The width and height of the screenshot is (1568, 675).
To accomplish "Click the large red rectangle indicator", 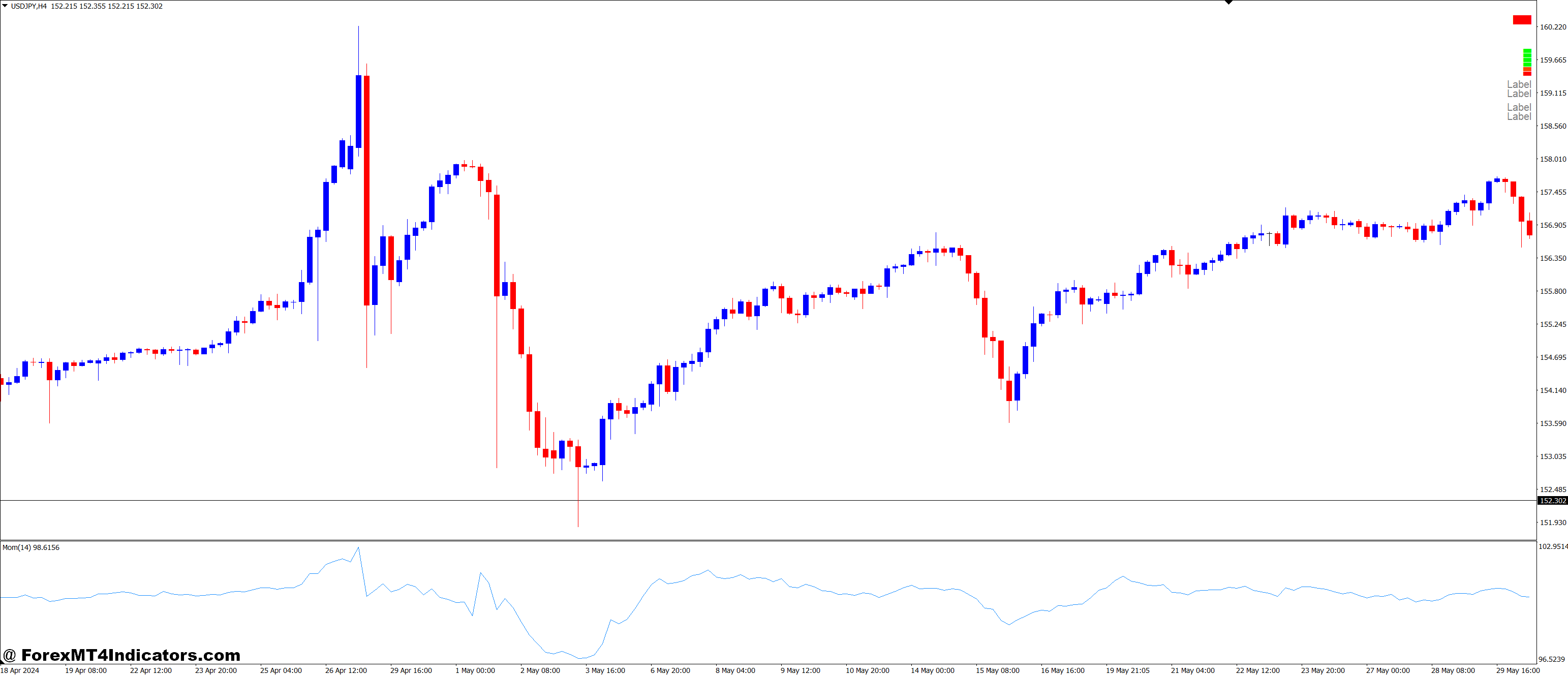I will click(x=1522, y=20).
